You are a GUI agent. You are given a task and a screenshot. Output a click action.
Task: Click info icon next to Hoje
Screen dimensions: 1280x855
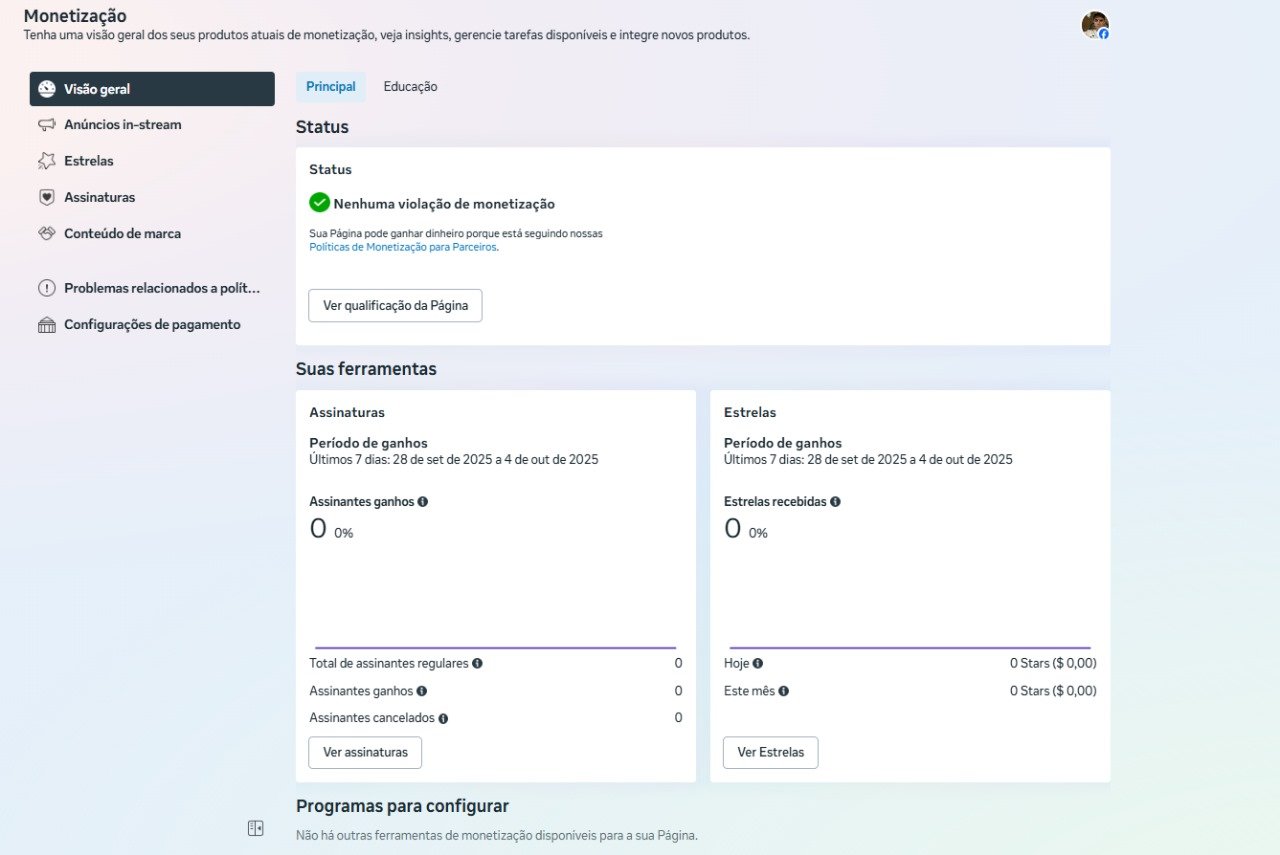click(x=758, y=663)
